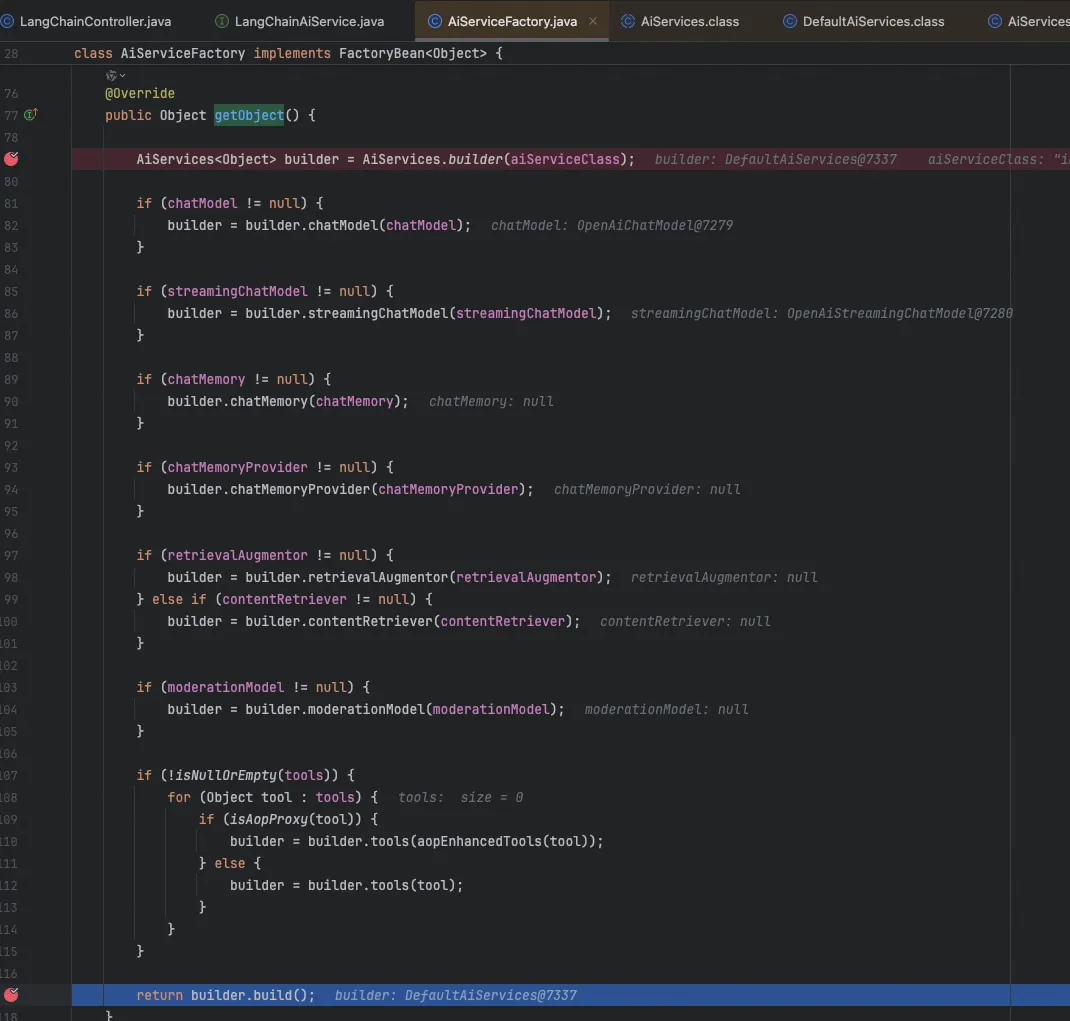Click the implements-method gutter icon at line 77
The image size is (1070, 1021).
click(x=30, y=115)
